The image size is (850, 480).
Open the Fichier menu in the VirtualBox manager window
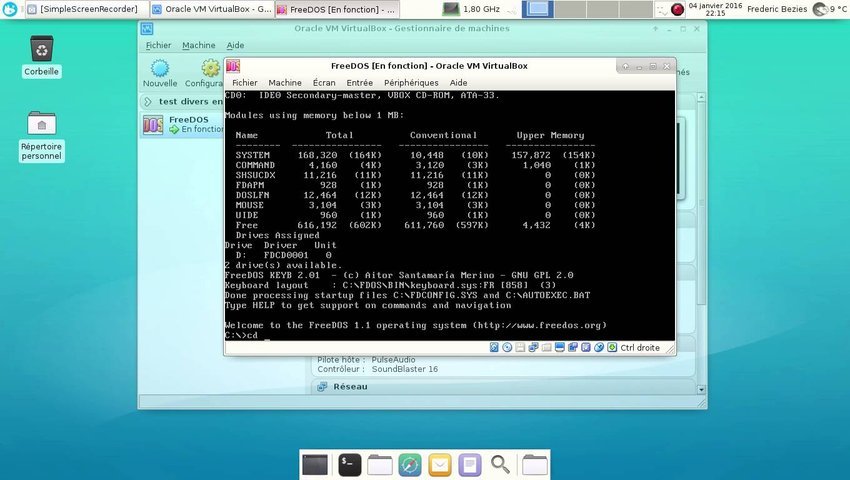point(158,46)
